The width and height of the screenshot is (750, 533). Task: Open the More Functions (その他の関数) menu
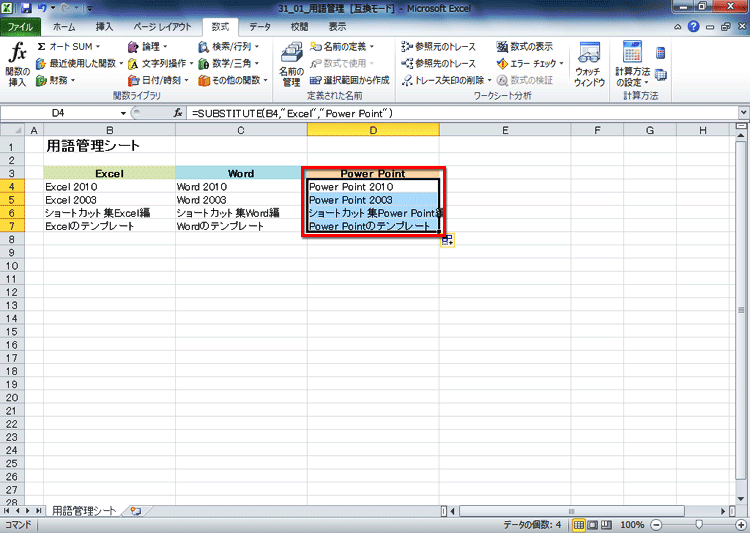(233, 80)
